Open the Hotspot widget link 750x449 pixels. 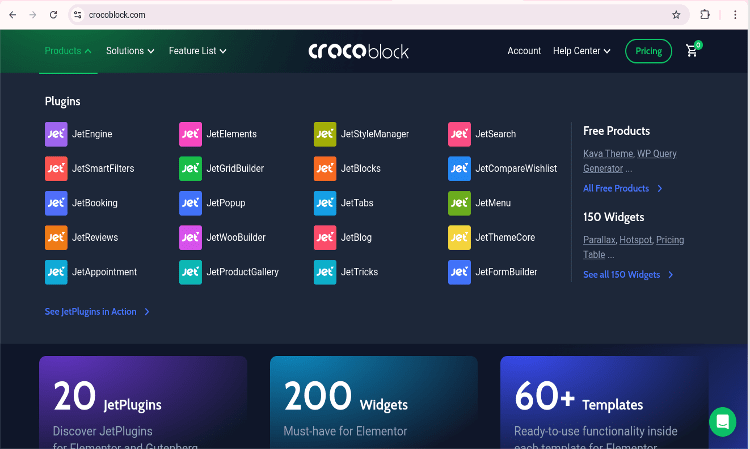(635, 240)
